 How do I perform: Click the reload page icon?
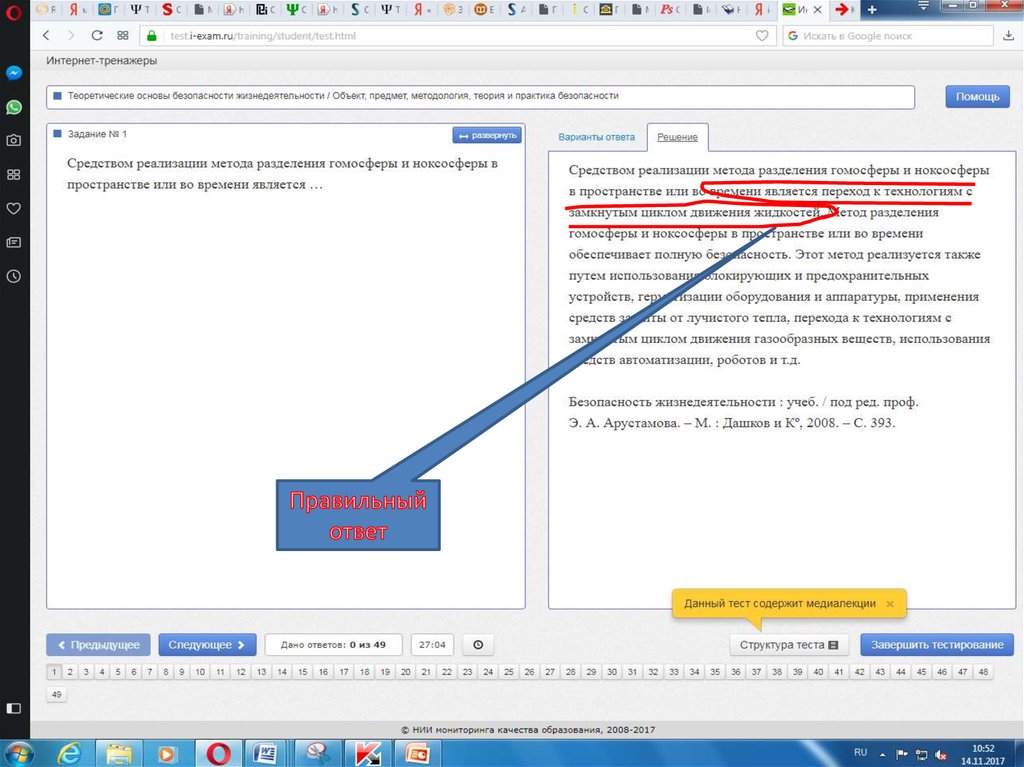[x=97, y=35]
